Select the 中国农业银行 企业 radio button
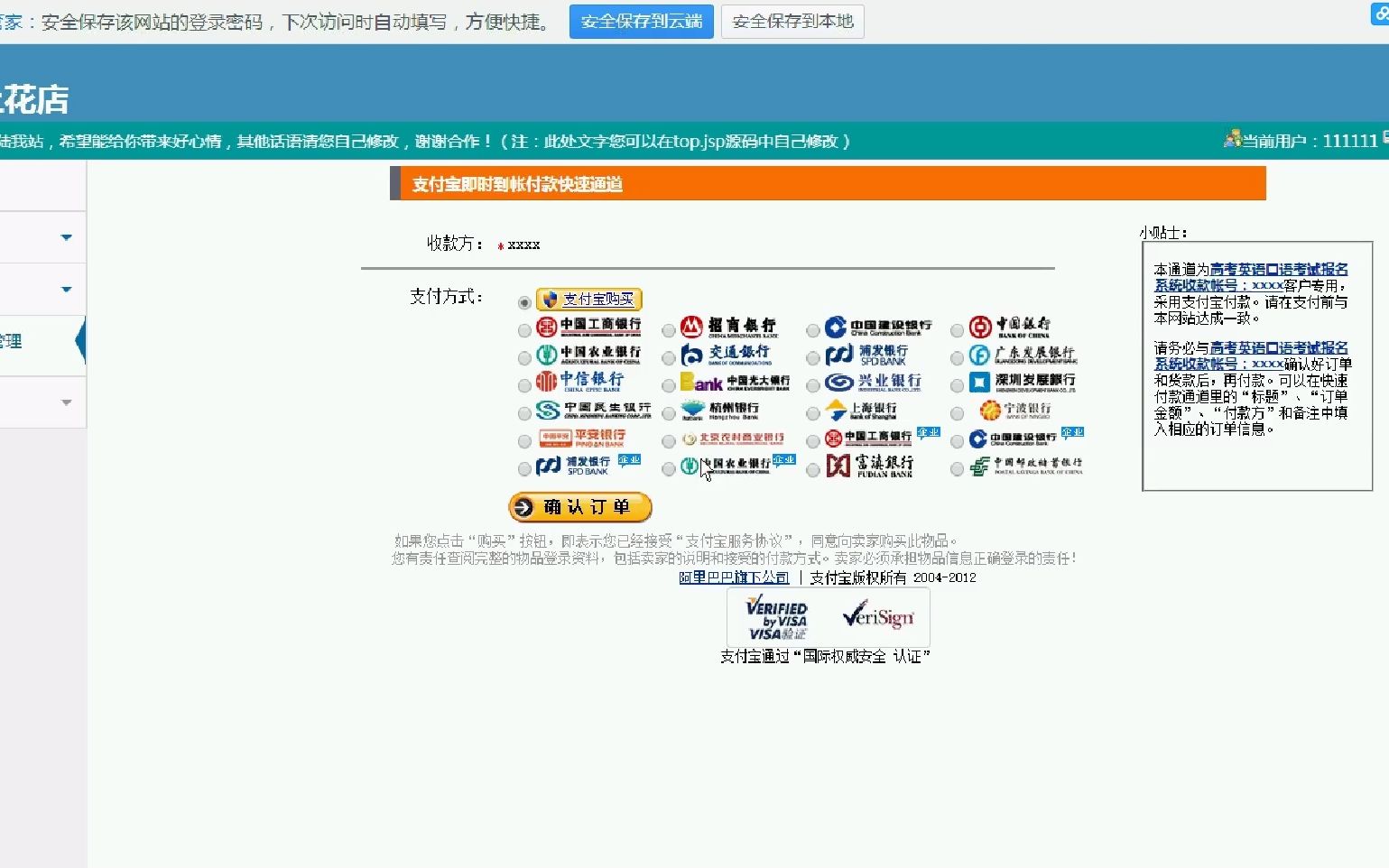 click(669, 469)
